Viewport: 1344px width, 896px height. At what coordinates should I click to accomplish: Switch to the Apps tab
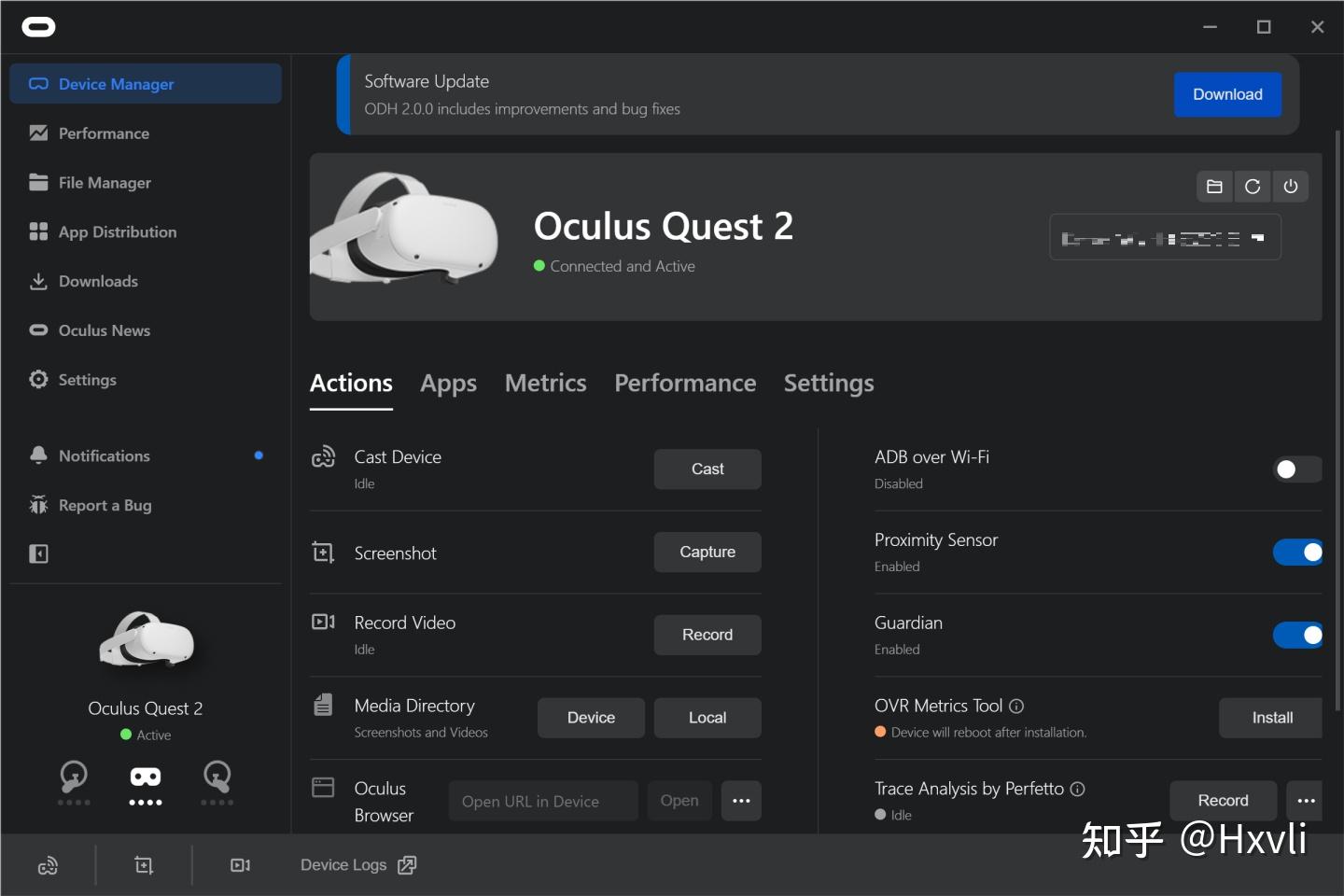pyautogui.click(x=448, y=383)
